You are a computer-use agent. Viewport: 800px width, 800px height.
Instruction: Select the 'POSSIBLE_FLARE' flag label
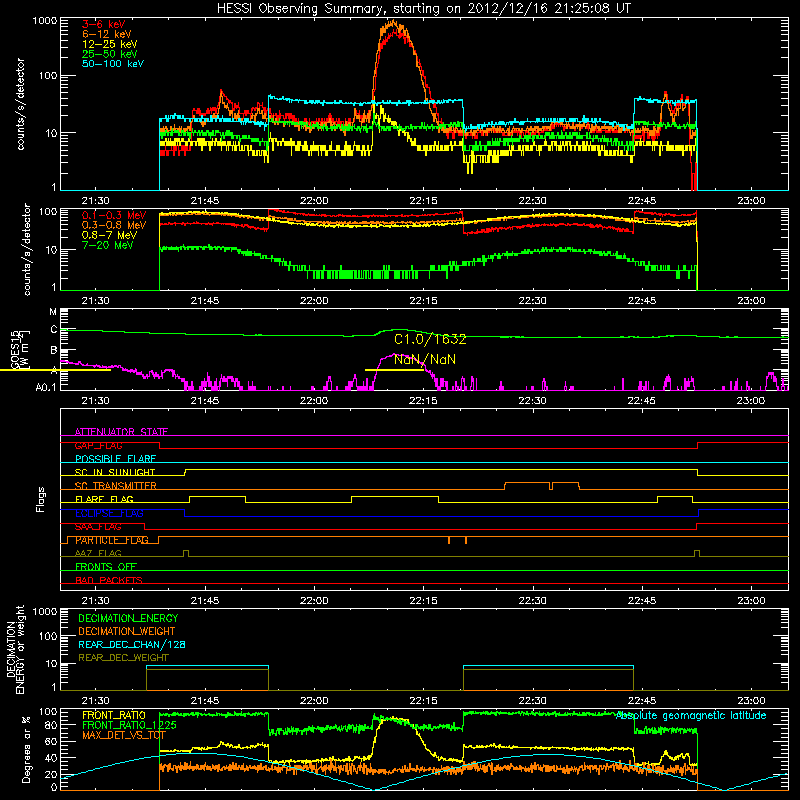click(x=115, y=459)
